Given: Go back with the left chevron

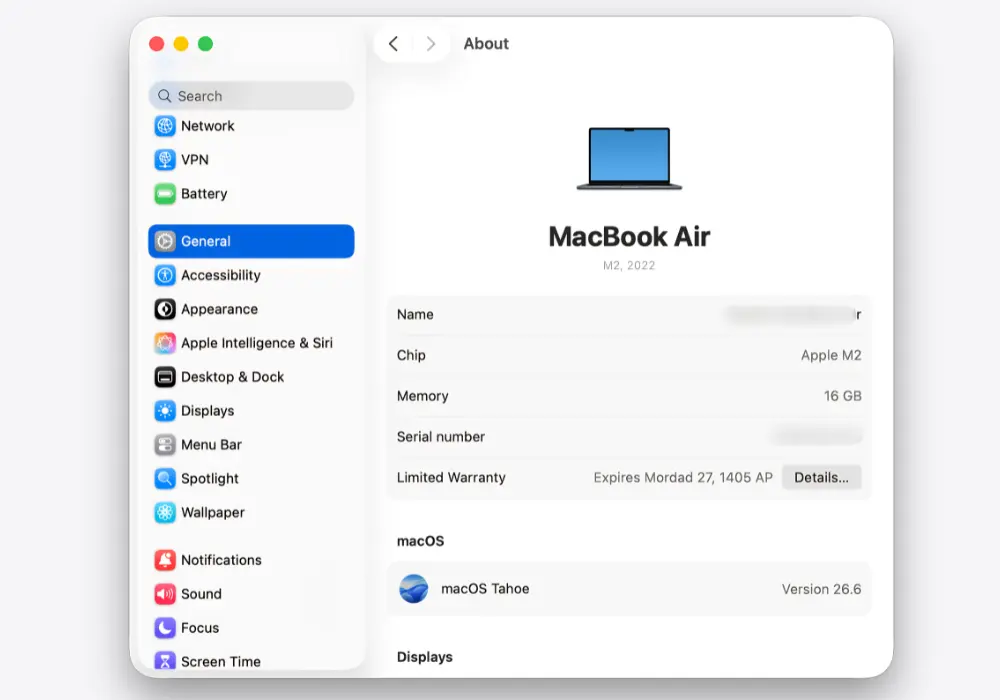Looking at the screenshot, I should click(393, 44).
